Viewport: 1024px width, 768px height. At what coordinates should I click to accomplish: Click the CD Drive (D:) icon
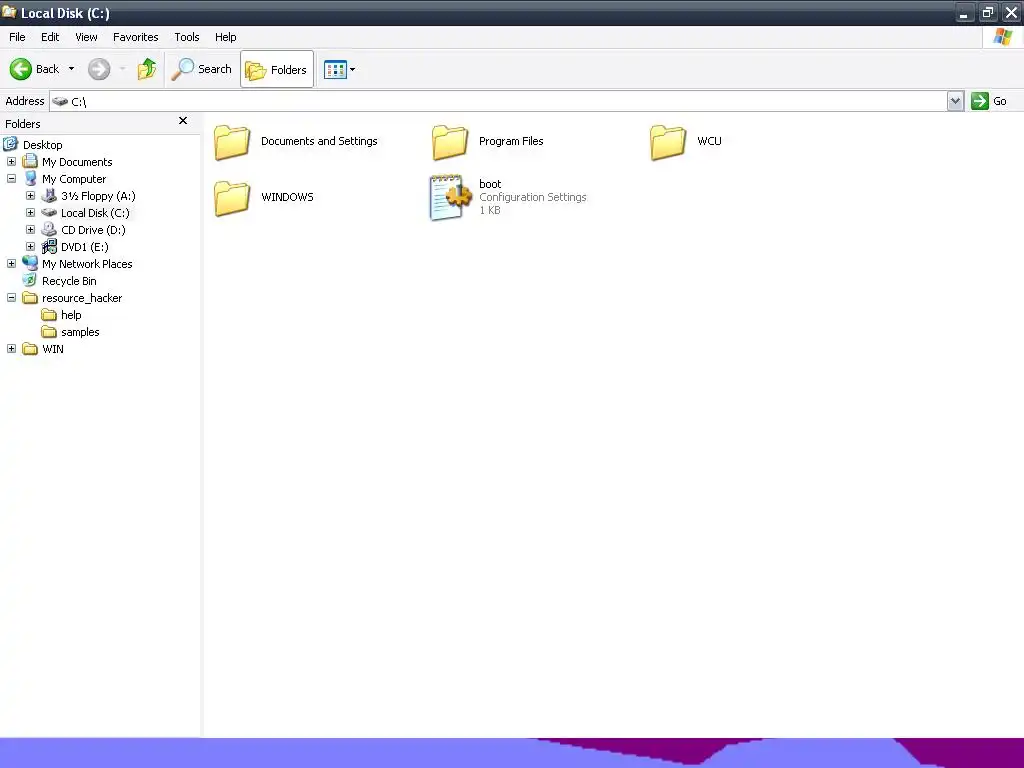click(x=49, y=229)
